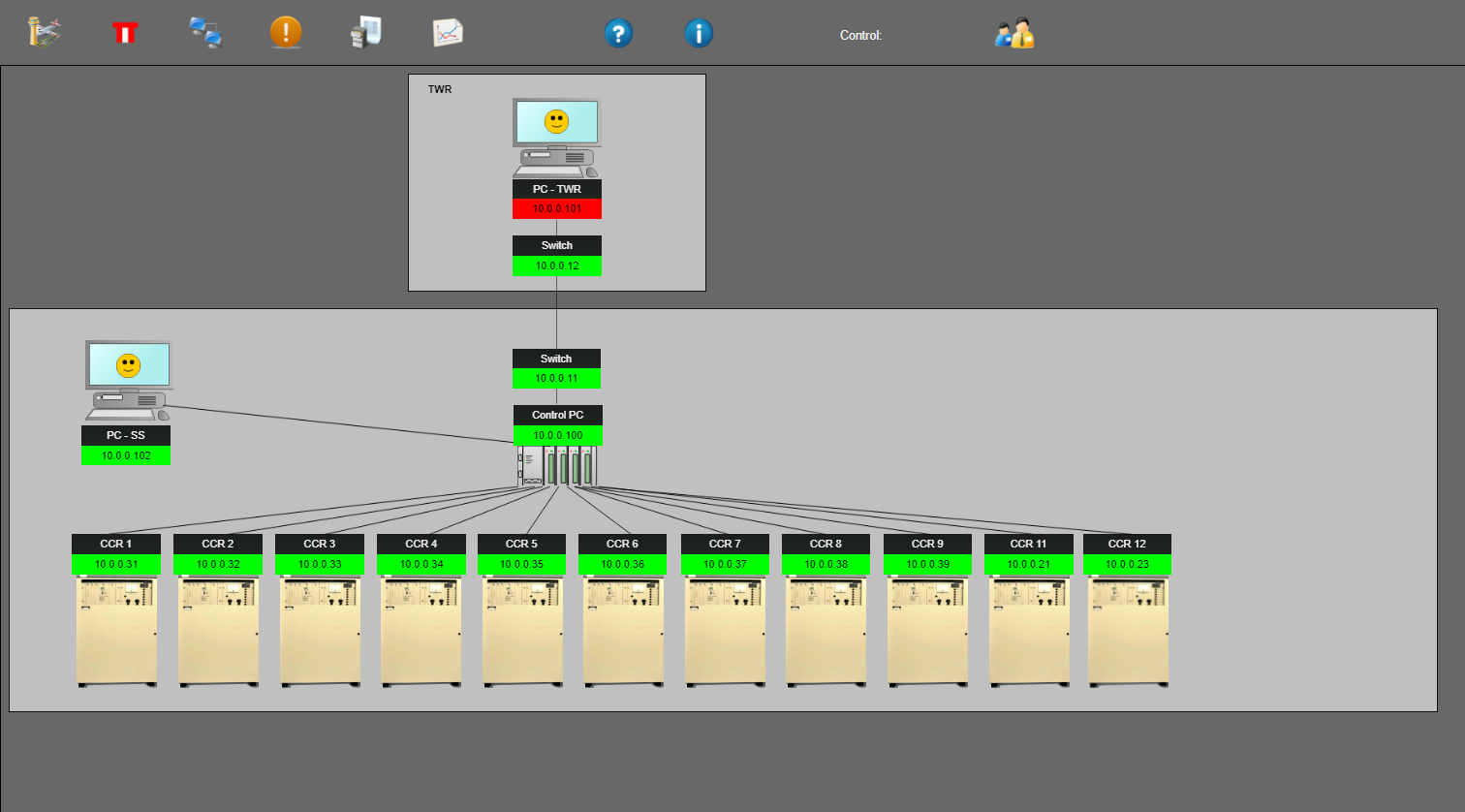The width and height of the screenshot is (1465, 812).
Task: Open the CCR 12 regulator cabinet
Action: point(1128,632)
